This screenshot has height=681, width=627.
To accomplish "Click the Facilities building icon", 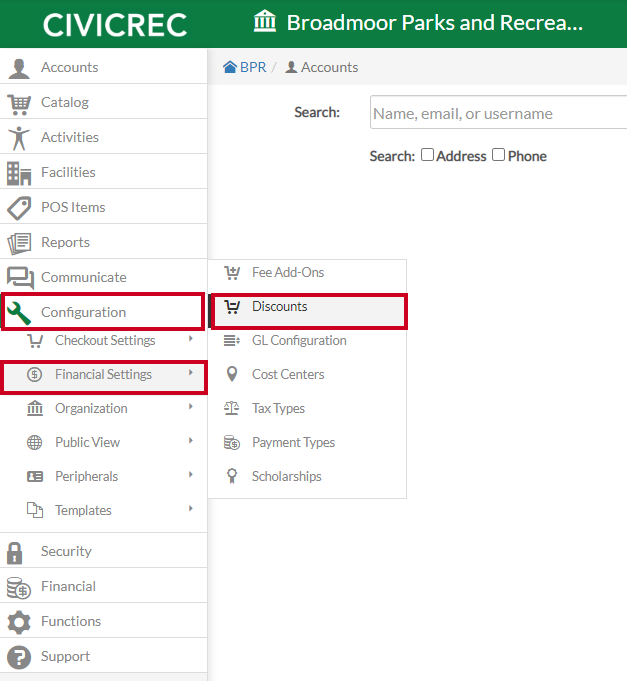I will 19,173.
